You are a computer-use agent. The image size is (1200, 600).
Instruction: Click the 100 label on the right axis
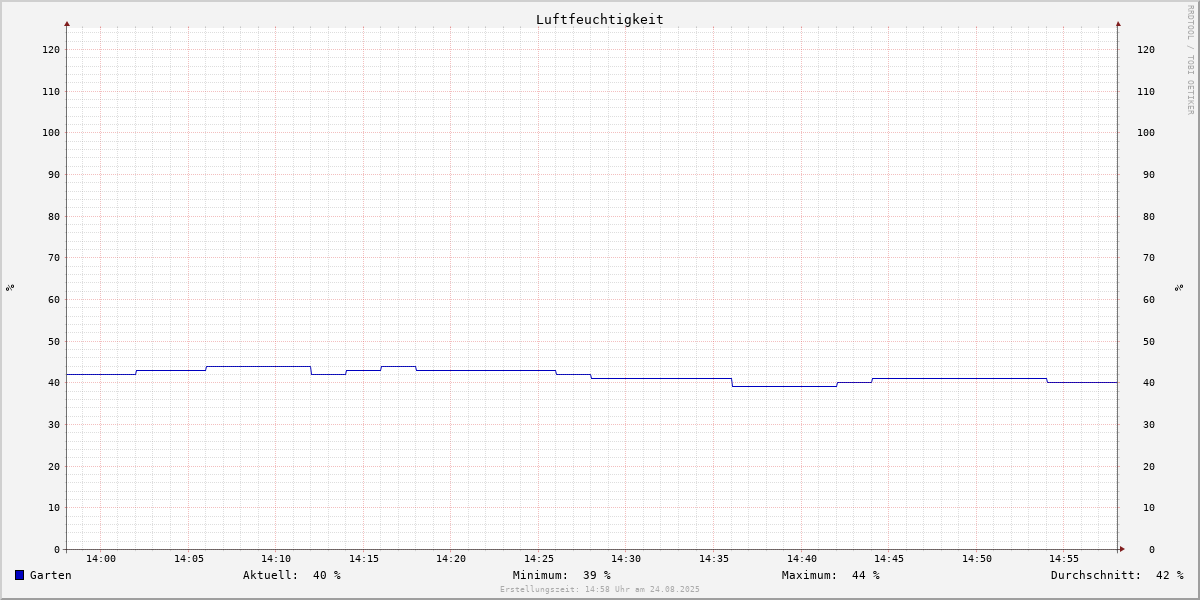point(1146,132)
